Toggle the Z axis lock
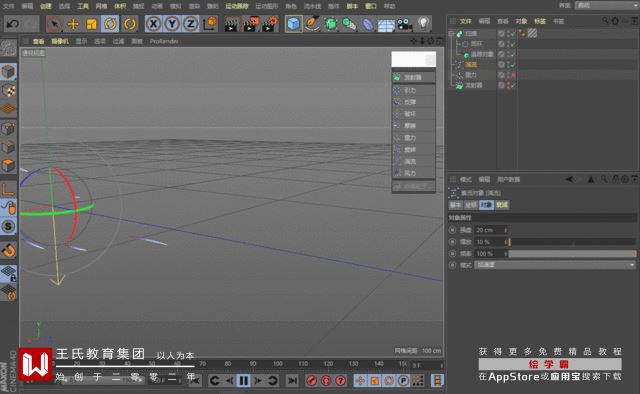 [191, 24]
